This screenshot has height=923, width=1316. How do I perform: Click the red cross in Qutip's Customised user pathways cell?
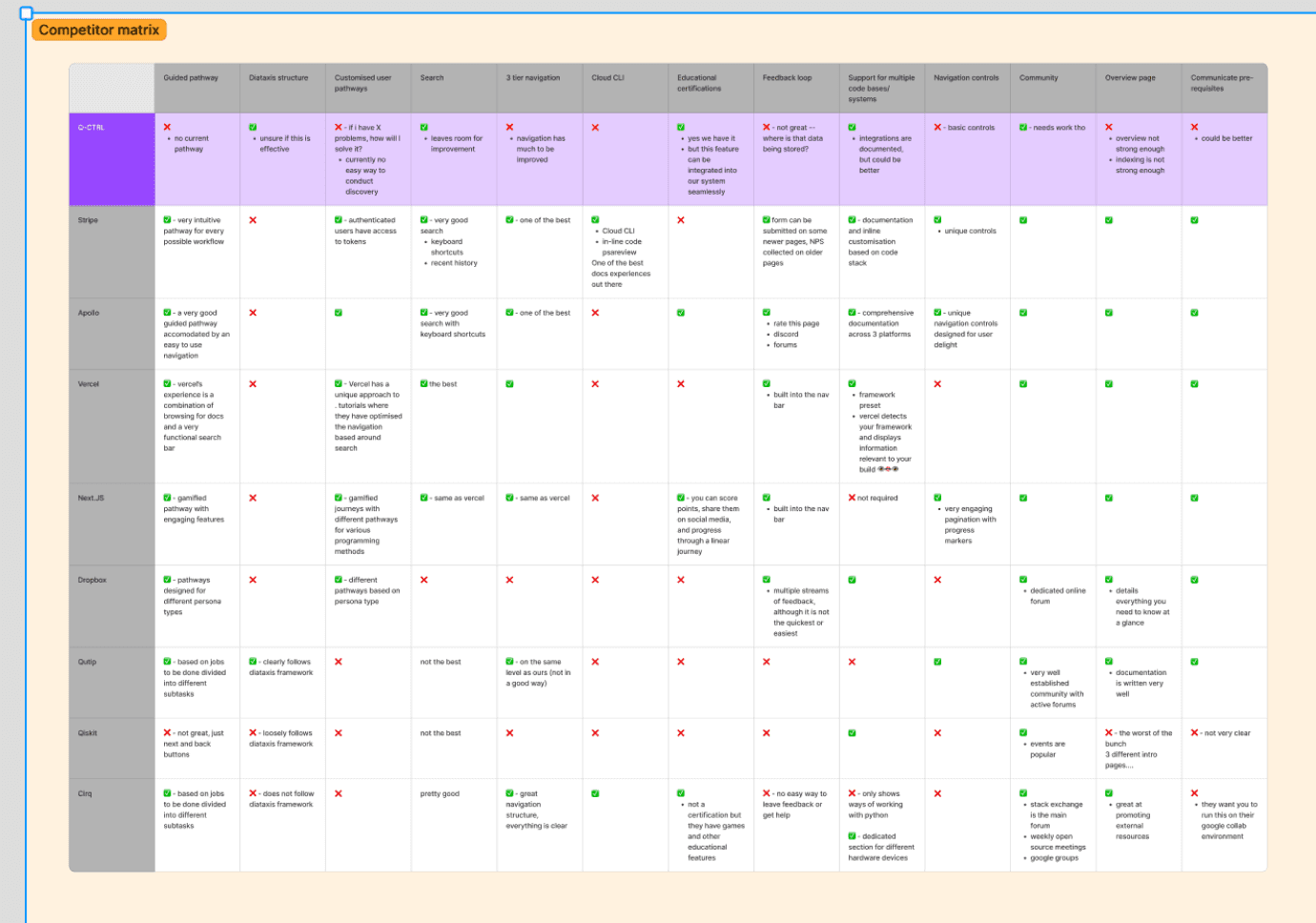tap(339, 662)
